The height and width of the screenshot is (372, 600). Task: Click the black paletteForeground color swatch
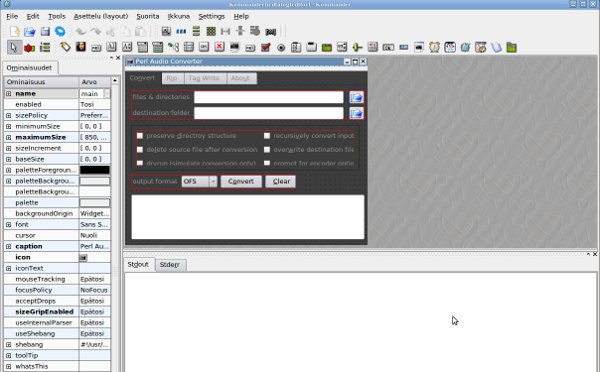pos(95,170)
